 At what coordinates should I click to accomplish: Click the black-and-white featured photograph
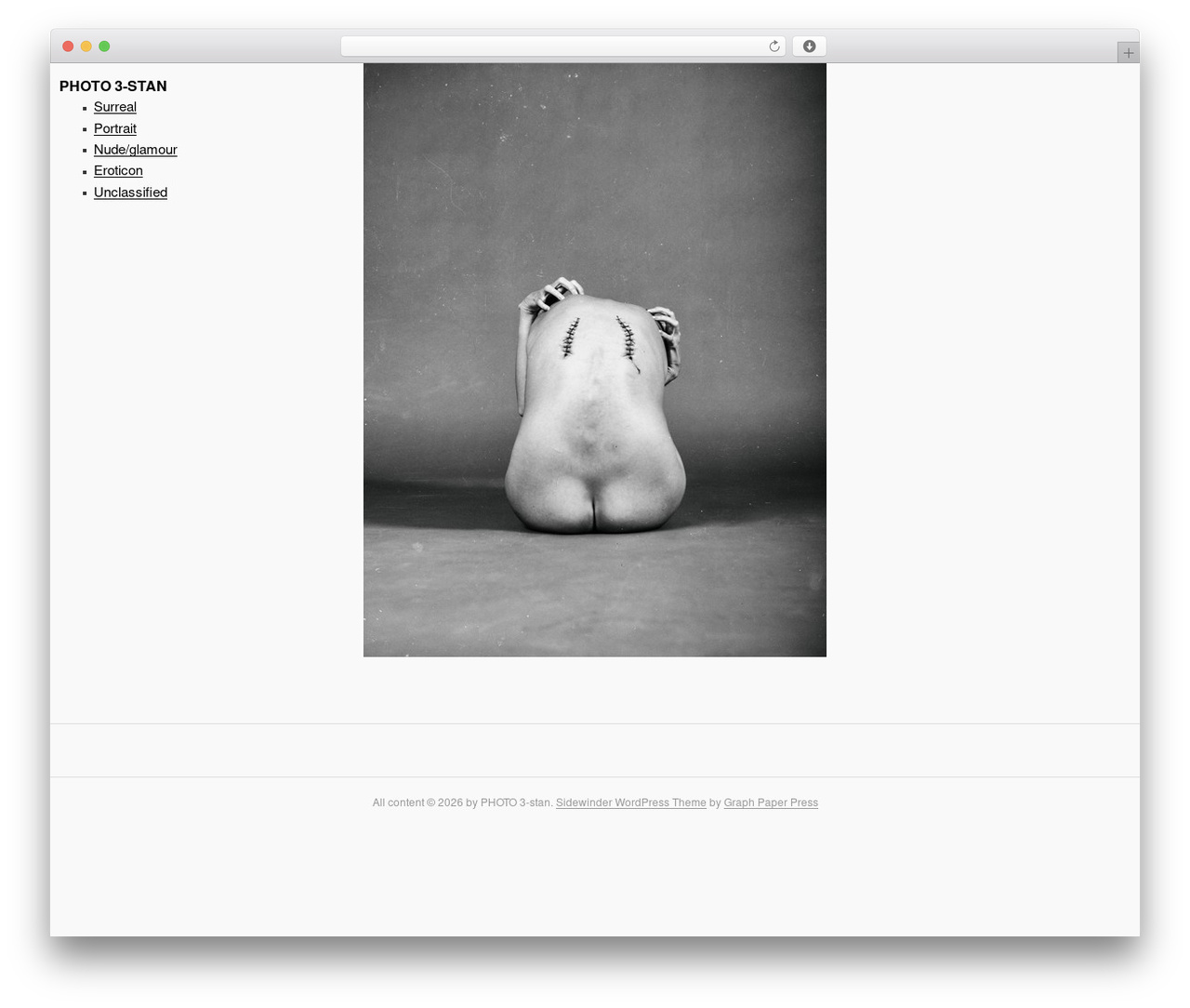point(595,360)
